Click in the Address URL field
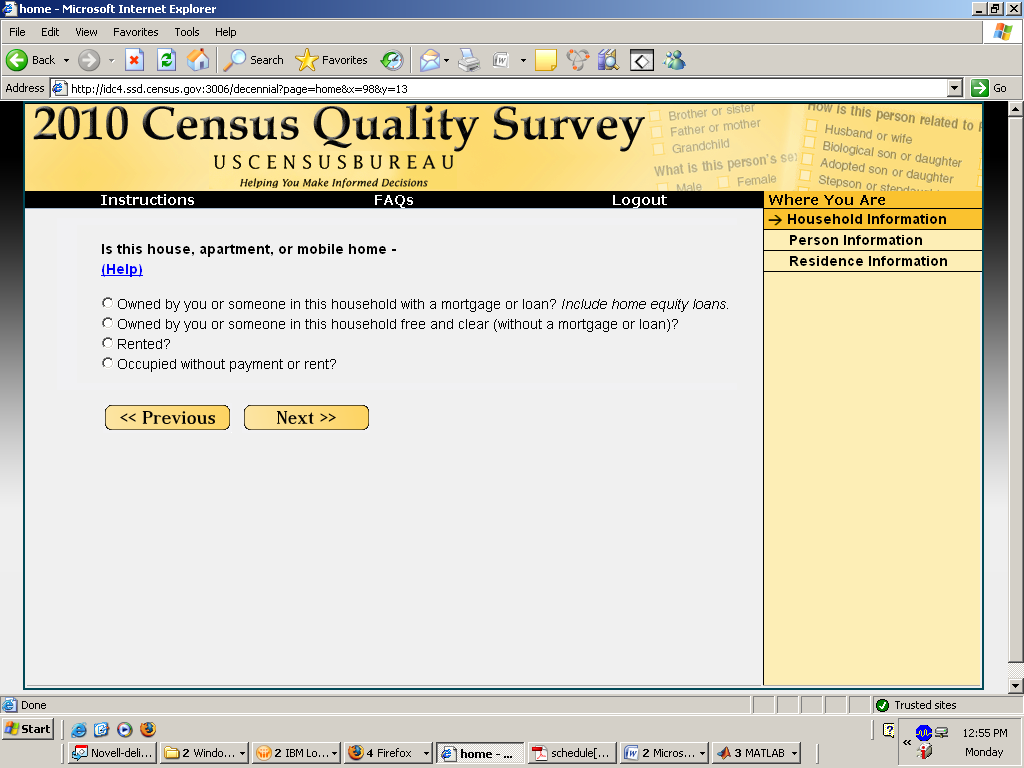 point(500,88)
